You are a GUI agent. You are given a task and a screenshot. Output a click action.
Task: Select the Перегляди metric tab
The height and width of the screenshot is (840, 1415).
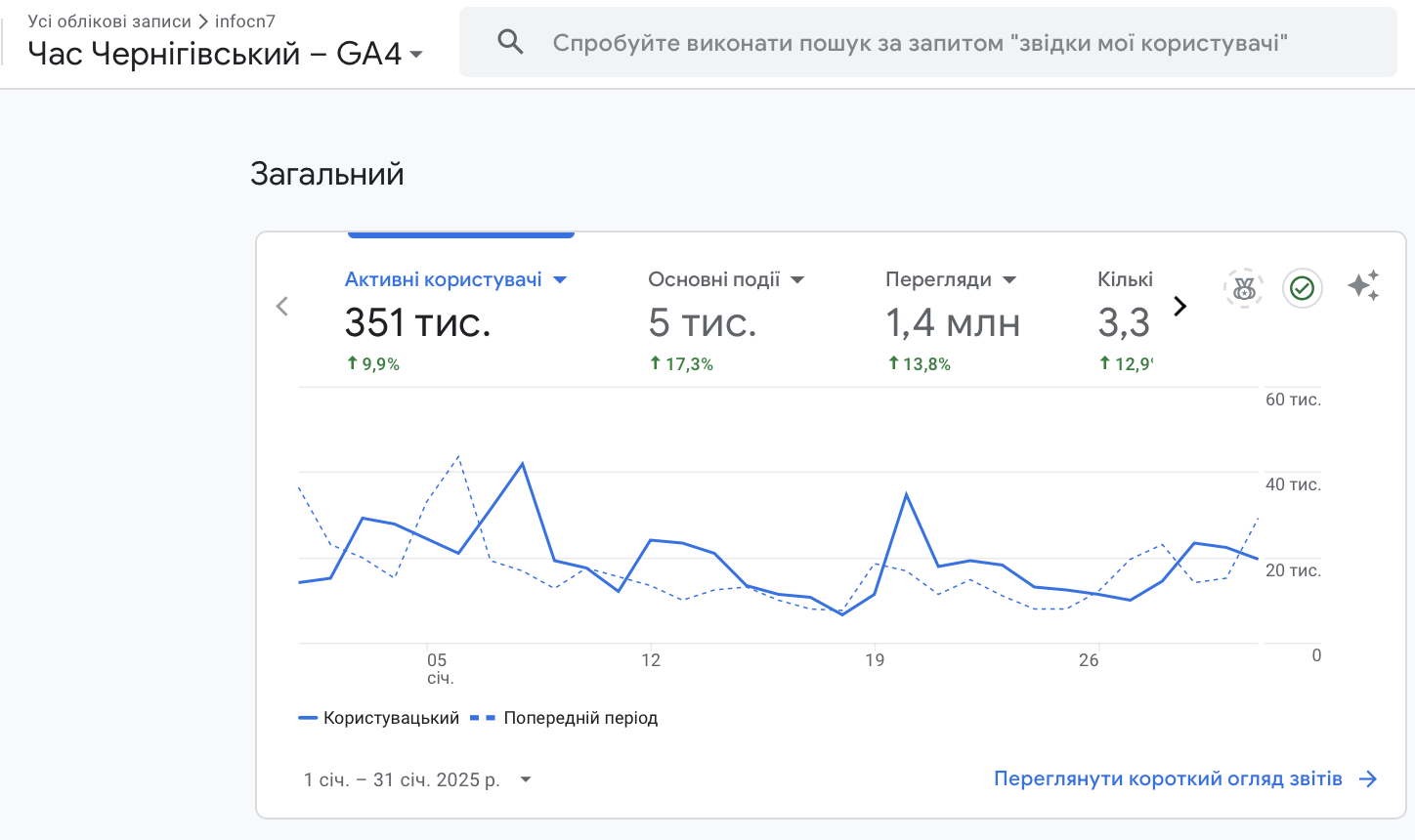[938, 279]
